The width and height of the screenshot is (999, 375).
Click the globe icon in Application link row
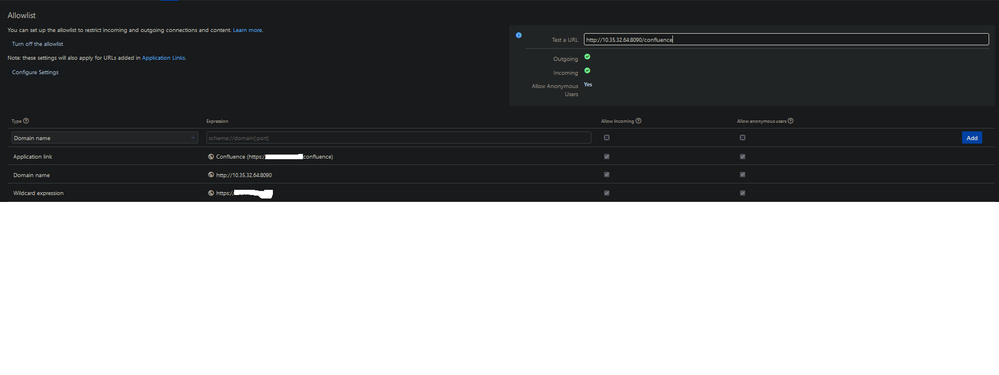[211, 157]
